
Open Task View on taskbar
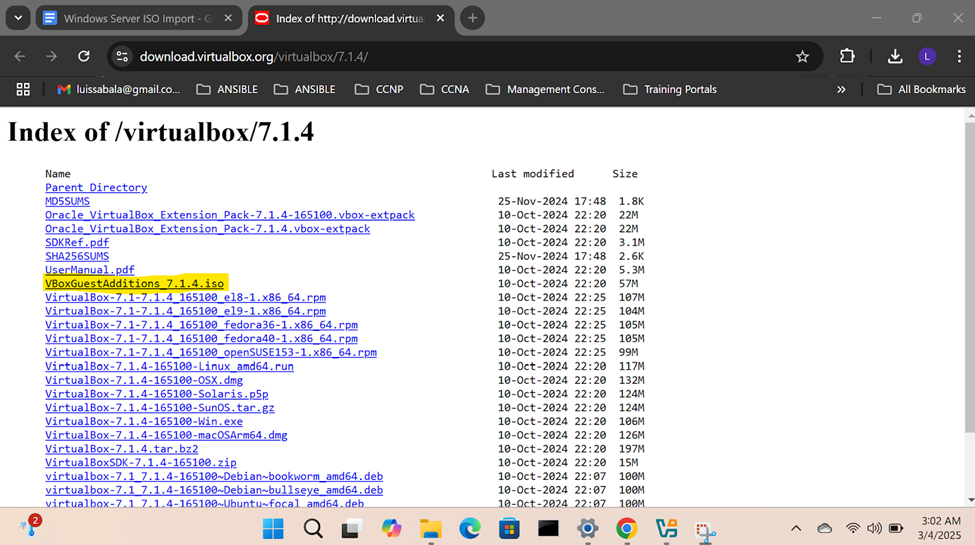352,529
